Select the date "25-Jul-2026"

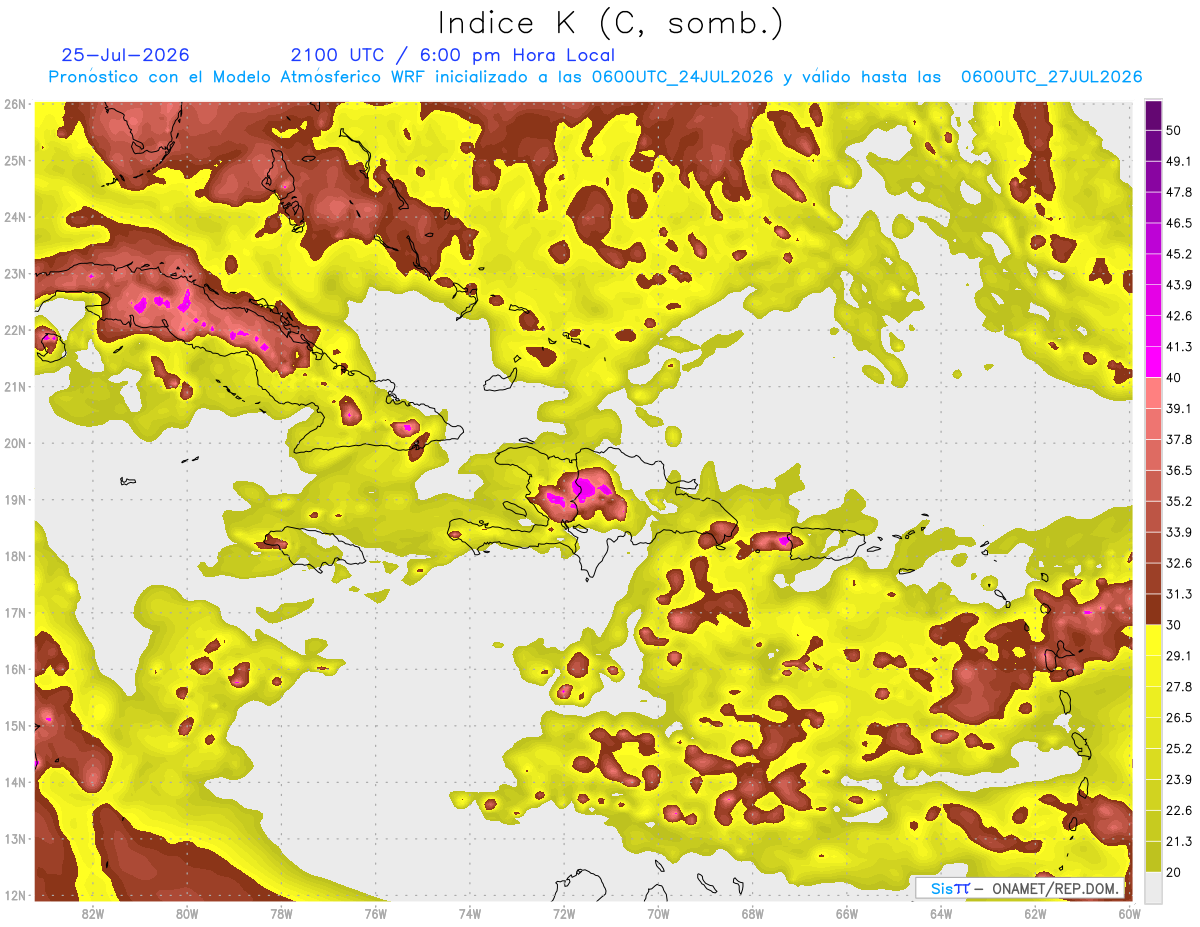click(125, 55)
